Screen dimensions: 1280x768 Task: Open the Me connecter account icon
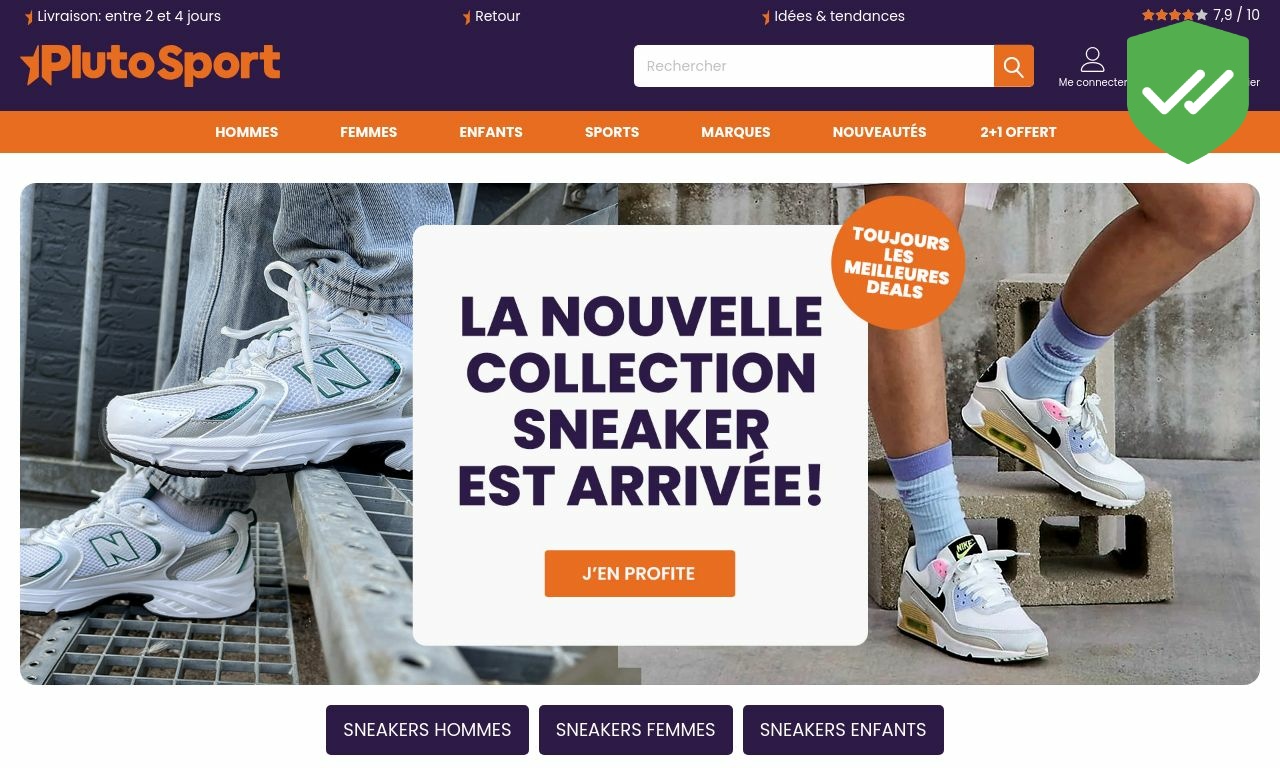1092,67
